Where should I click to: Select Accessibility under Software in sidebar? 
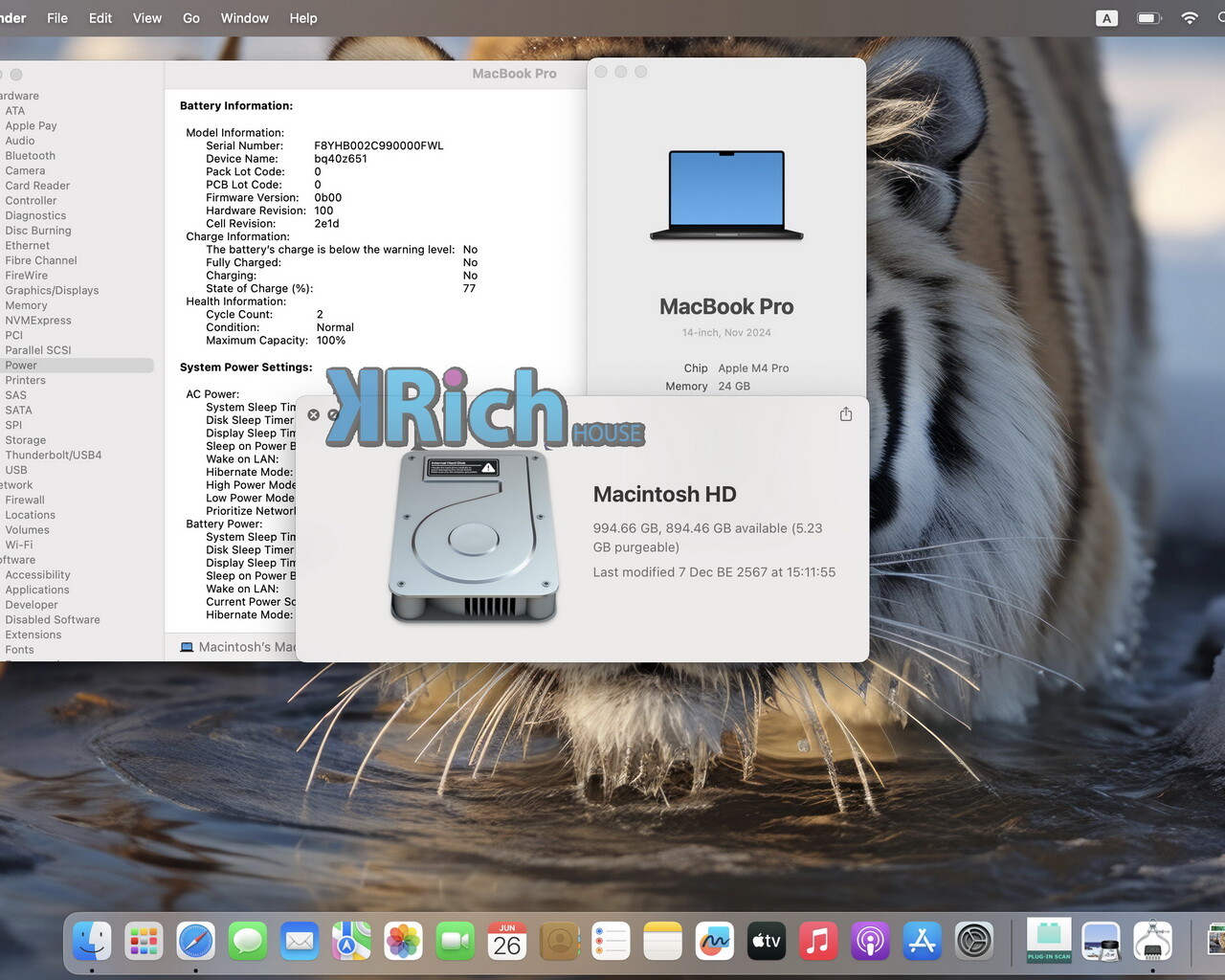pos(38,575)
